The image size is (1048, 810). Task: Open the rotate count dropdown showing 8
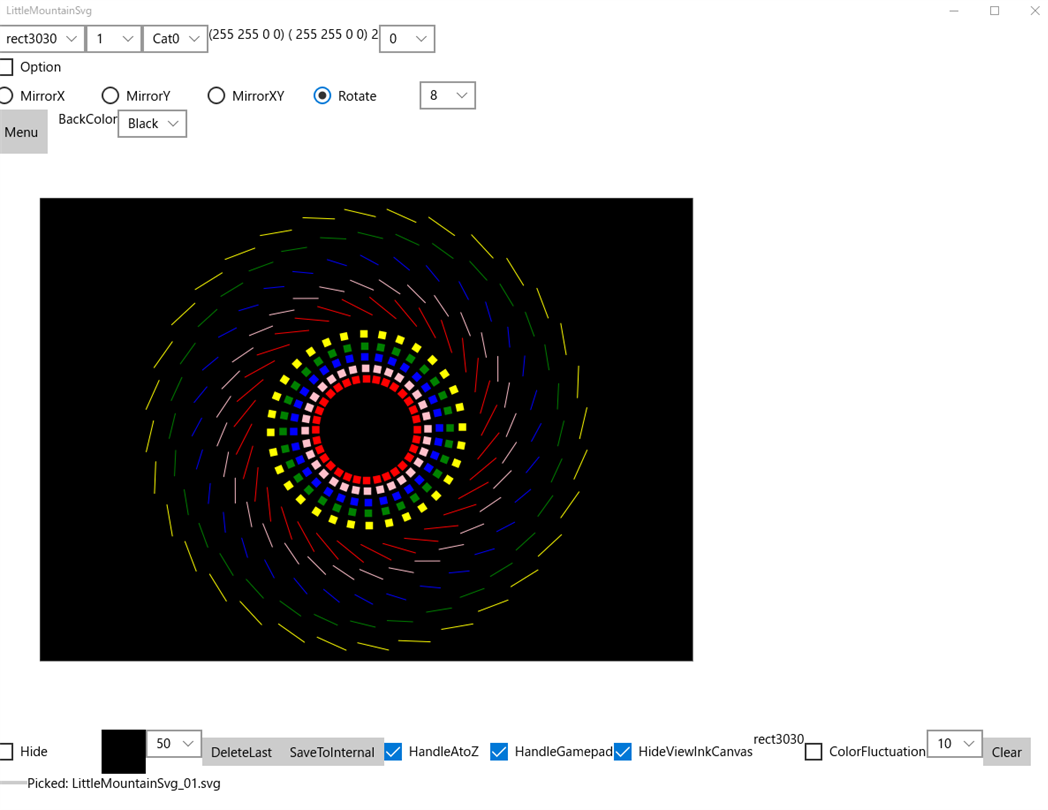pyautogui.click(x=447, y=96)
